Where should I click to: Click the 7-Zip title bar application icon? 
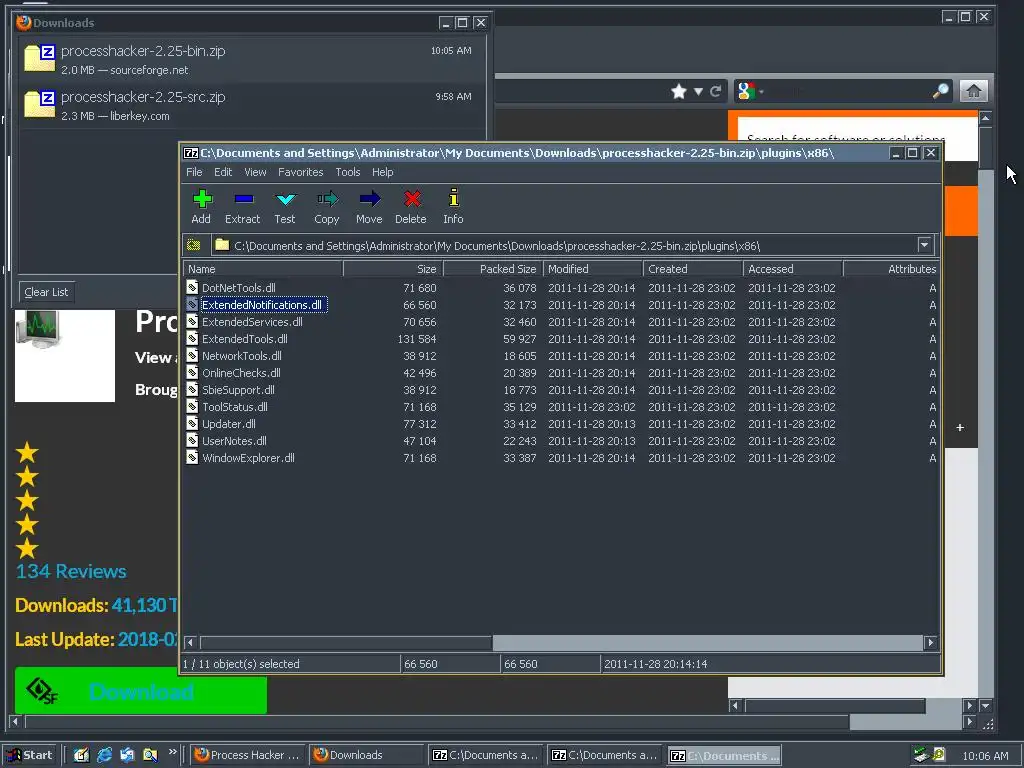(x=191, y=153)
